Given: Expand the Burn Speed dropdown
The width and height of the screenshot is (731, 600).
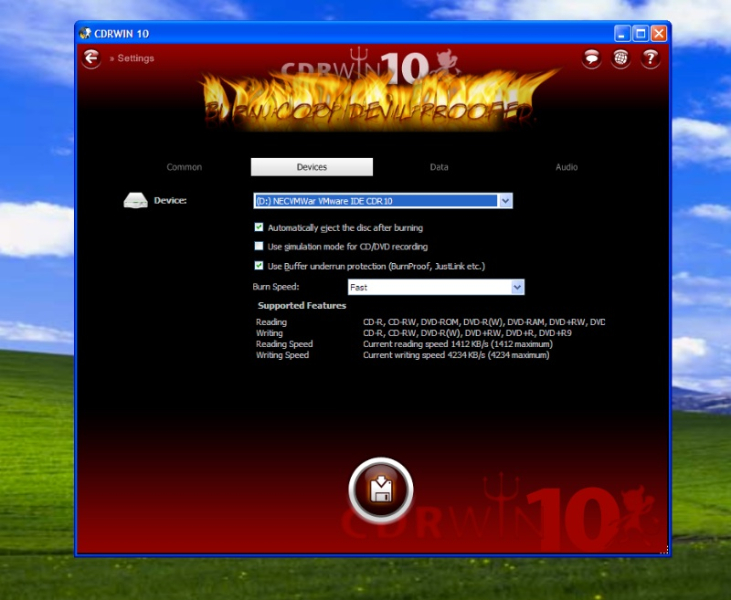Looking at the screenshot, I should click(517, 287).
